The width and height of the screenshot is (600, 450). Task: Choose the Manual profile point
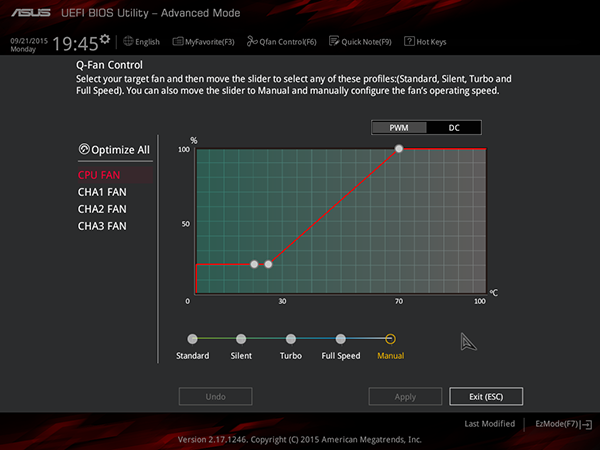(x=390, y=339)
